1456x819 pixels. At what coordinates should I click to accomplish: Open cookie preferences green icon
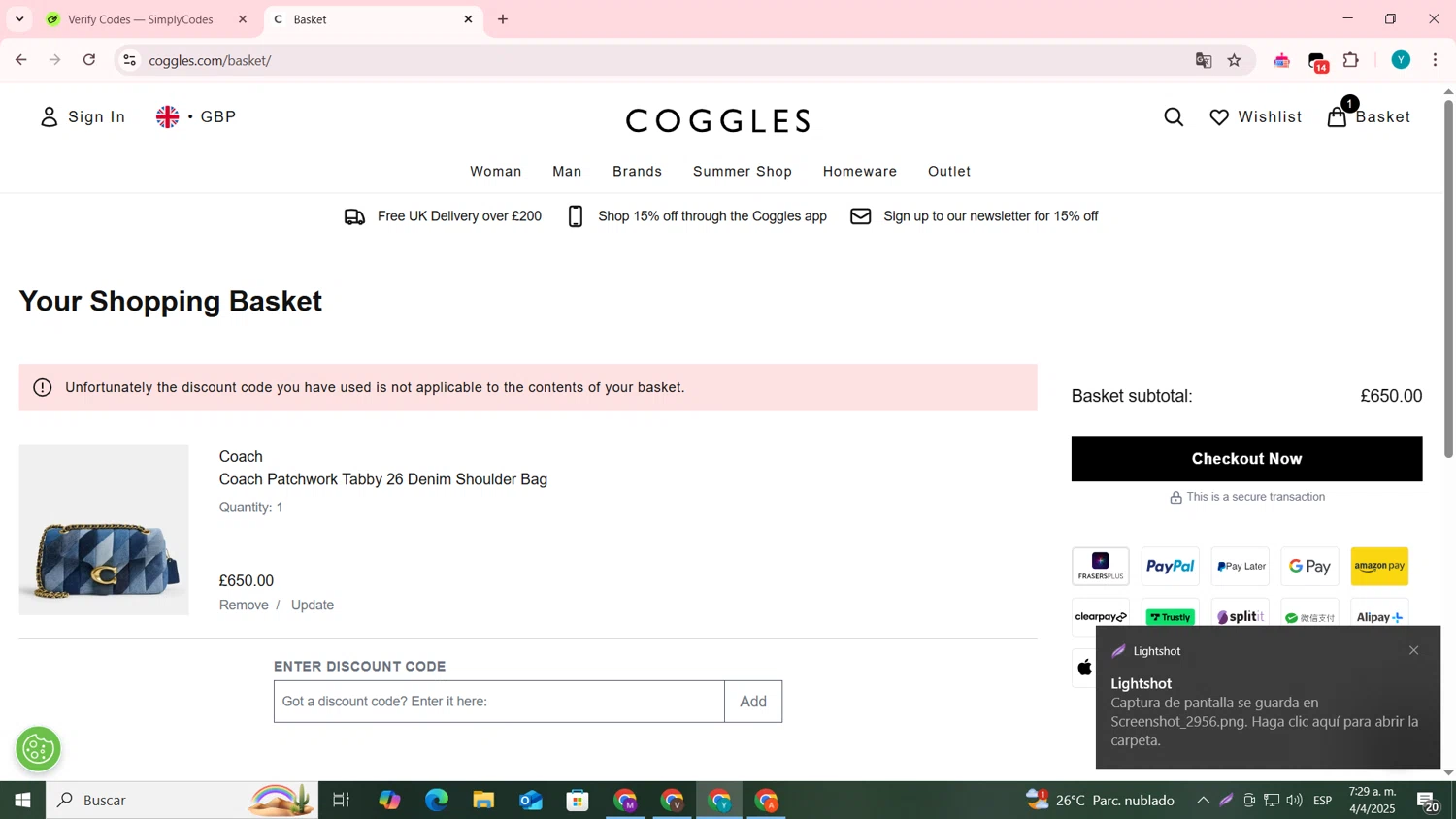(x=39, y=749)
